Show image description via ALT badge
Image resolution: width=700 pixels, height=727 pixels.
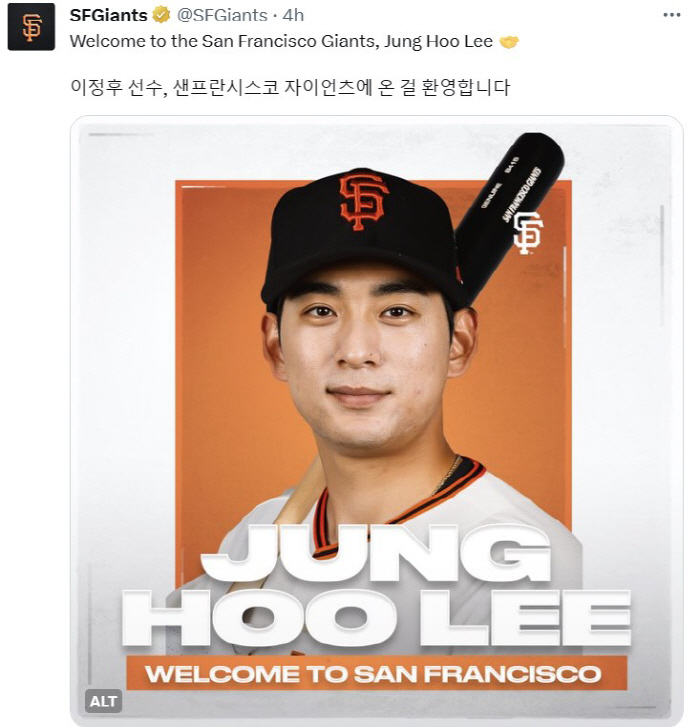point(103,701)
